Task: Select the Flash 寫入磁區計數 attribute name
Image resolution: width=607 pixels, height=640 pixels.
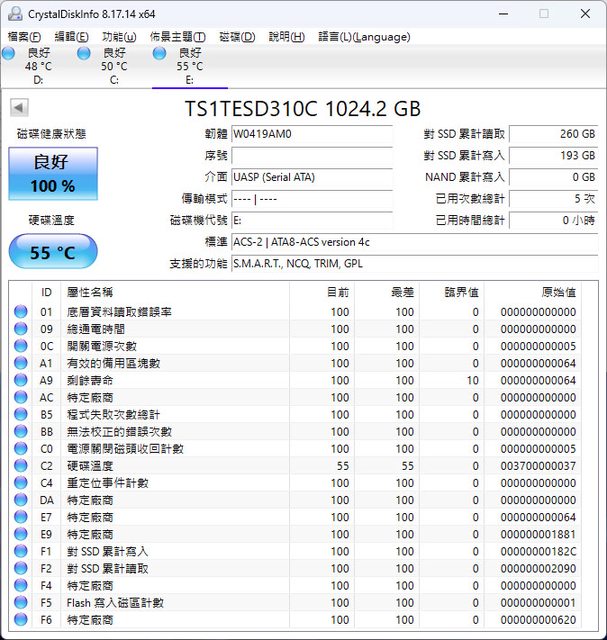Action: 115,603
